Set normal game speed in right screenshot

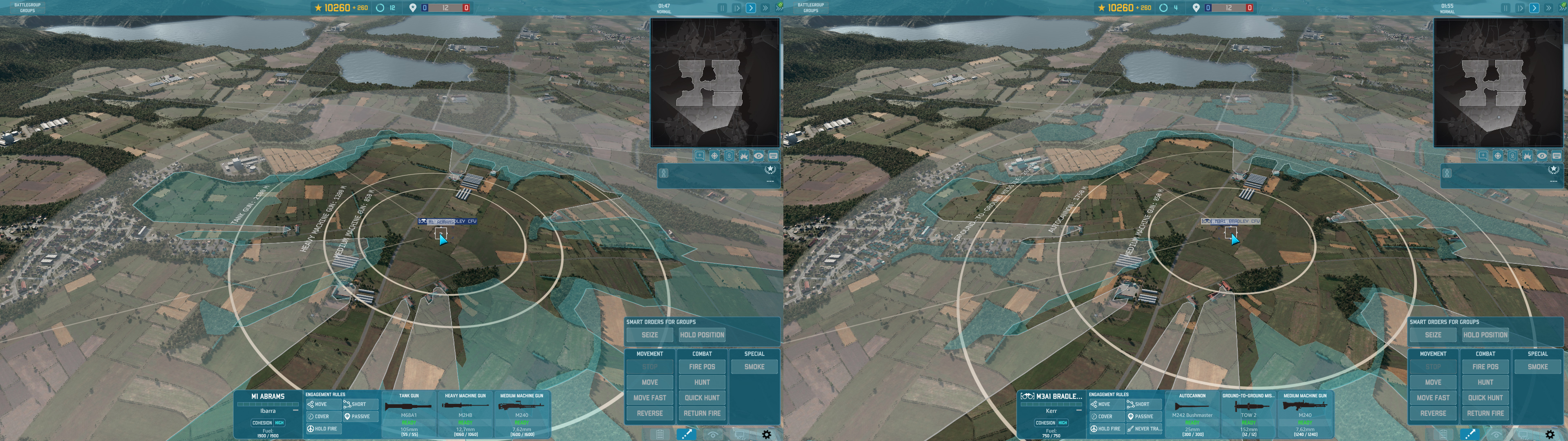(1534, 8)
